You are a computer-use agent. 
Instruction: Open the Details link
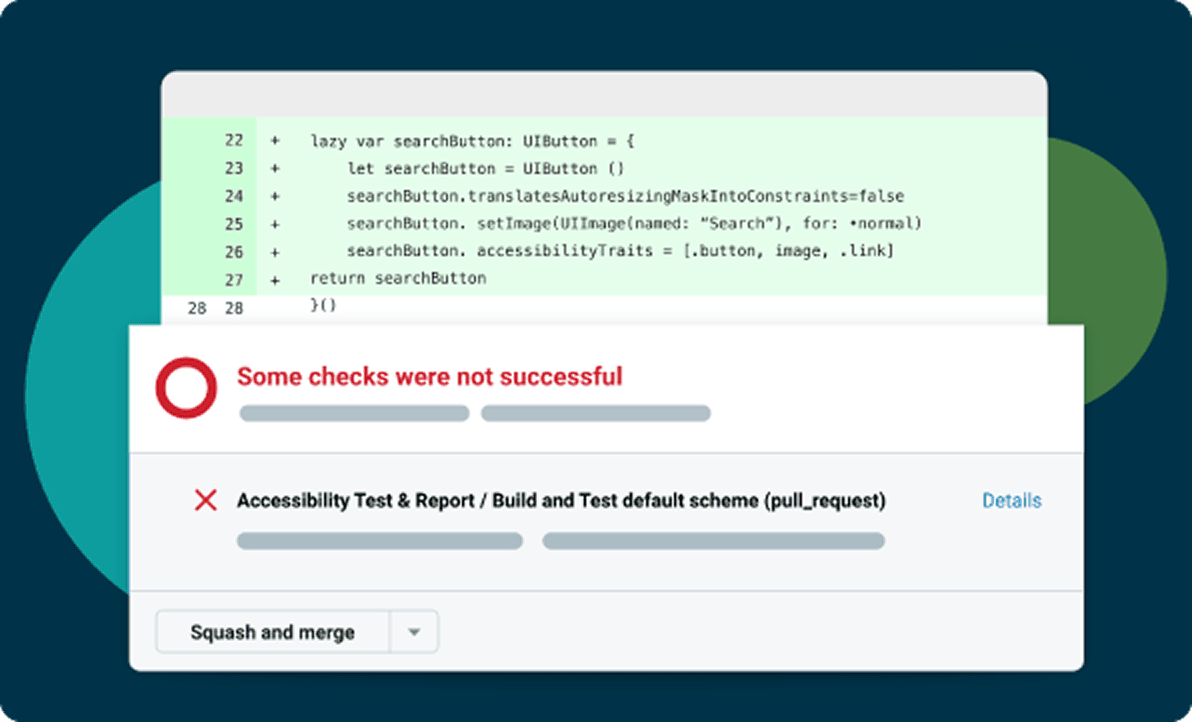click(x=1011, y=501)
